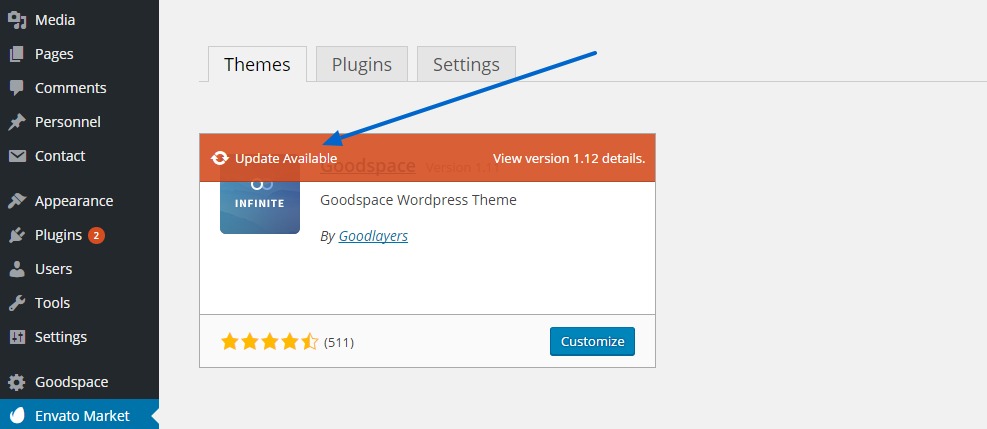
Task: Open the Settings sidebar menu item
Action: (60, 337)
